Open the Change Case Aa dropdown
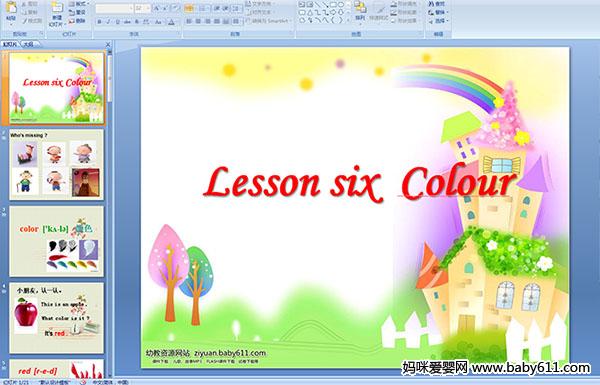600x385 pixels. (158, 22)
